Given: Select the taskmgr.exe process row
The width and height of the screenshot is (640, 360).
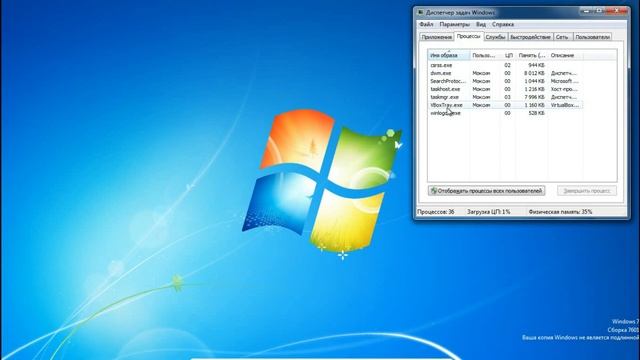Looking at the screenshot, I should [505, 97].
